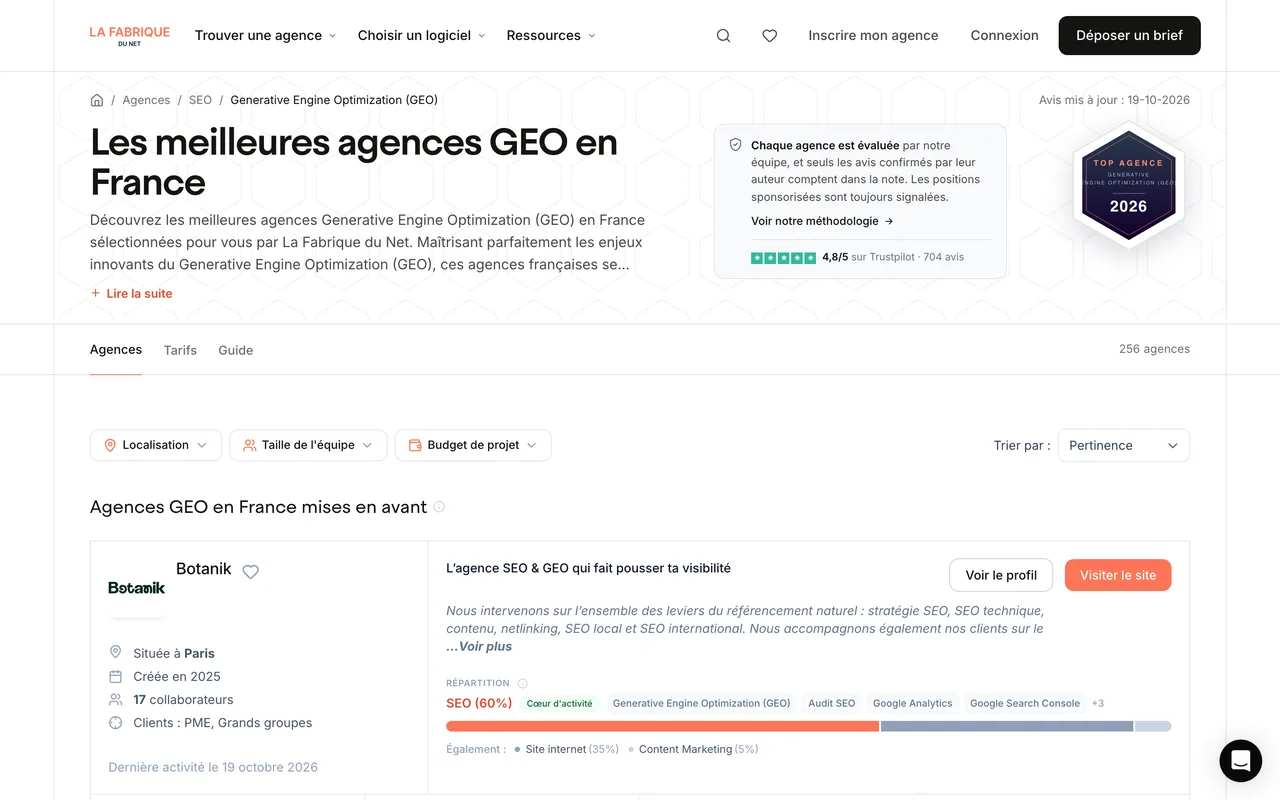Click the Google Search Console tag
This screenshot has height=800, width=1280.
[x=1025, y=703]
